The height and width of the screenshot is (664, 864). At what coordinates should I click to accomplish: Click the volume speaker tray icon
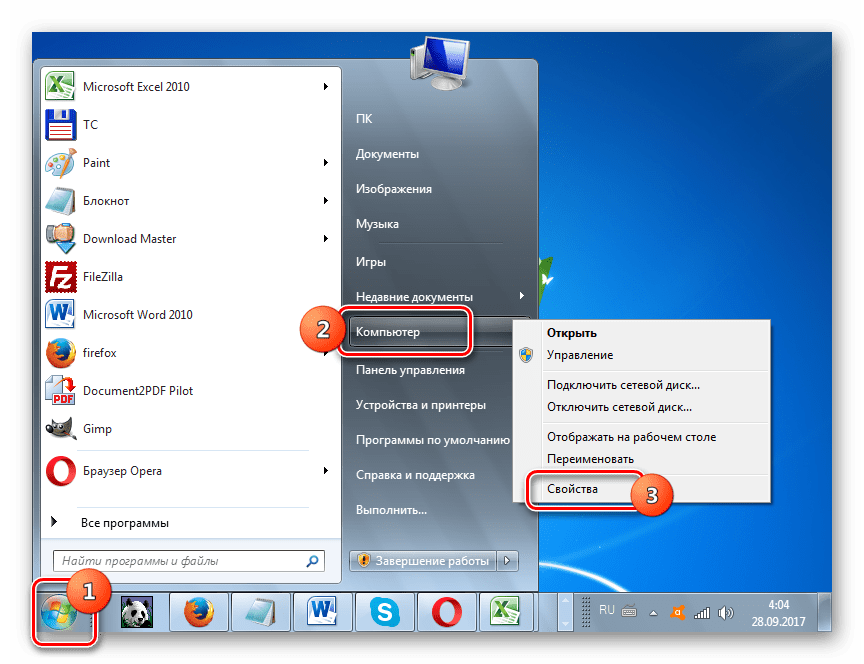click(x=726, y=613)
